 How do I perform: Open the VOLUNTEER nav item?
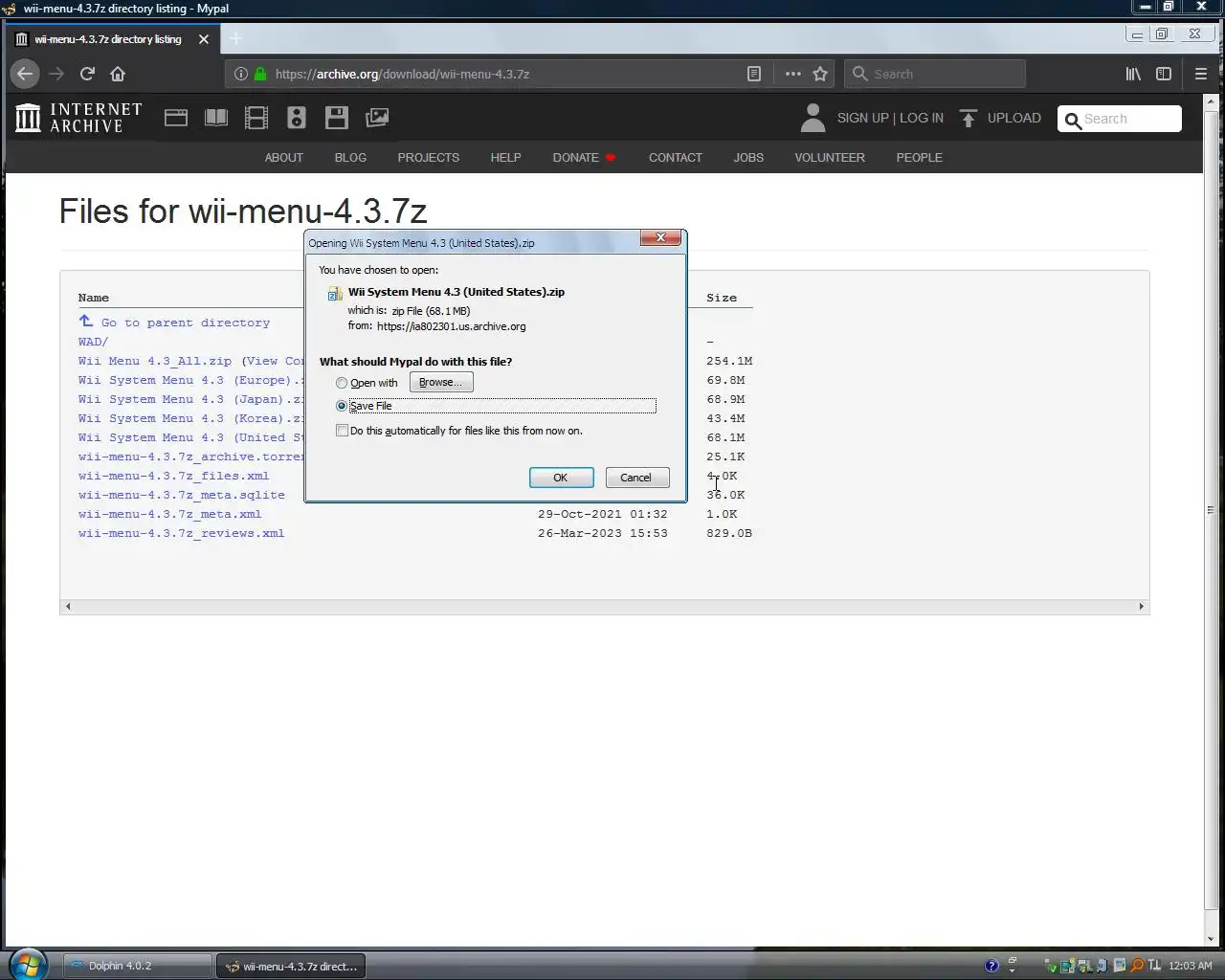coord(830,158)
